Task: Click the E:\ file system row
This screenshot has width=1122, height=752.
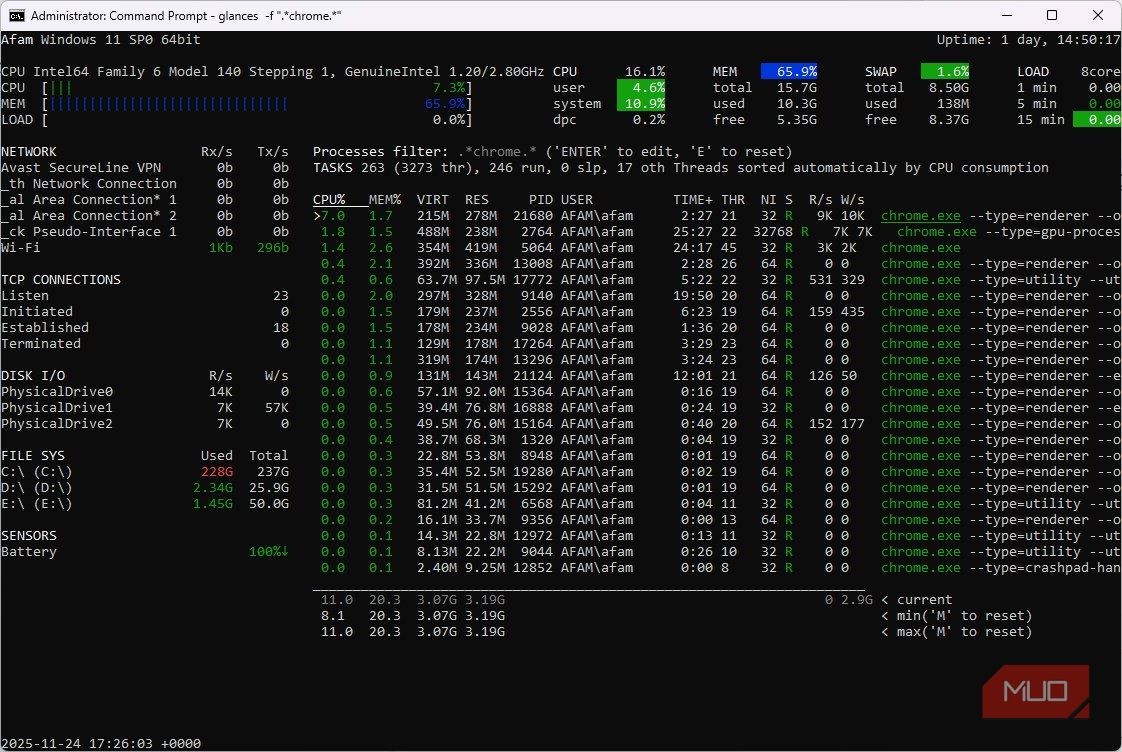Action: [x=145, y=504]
